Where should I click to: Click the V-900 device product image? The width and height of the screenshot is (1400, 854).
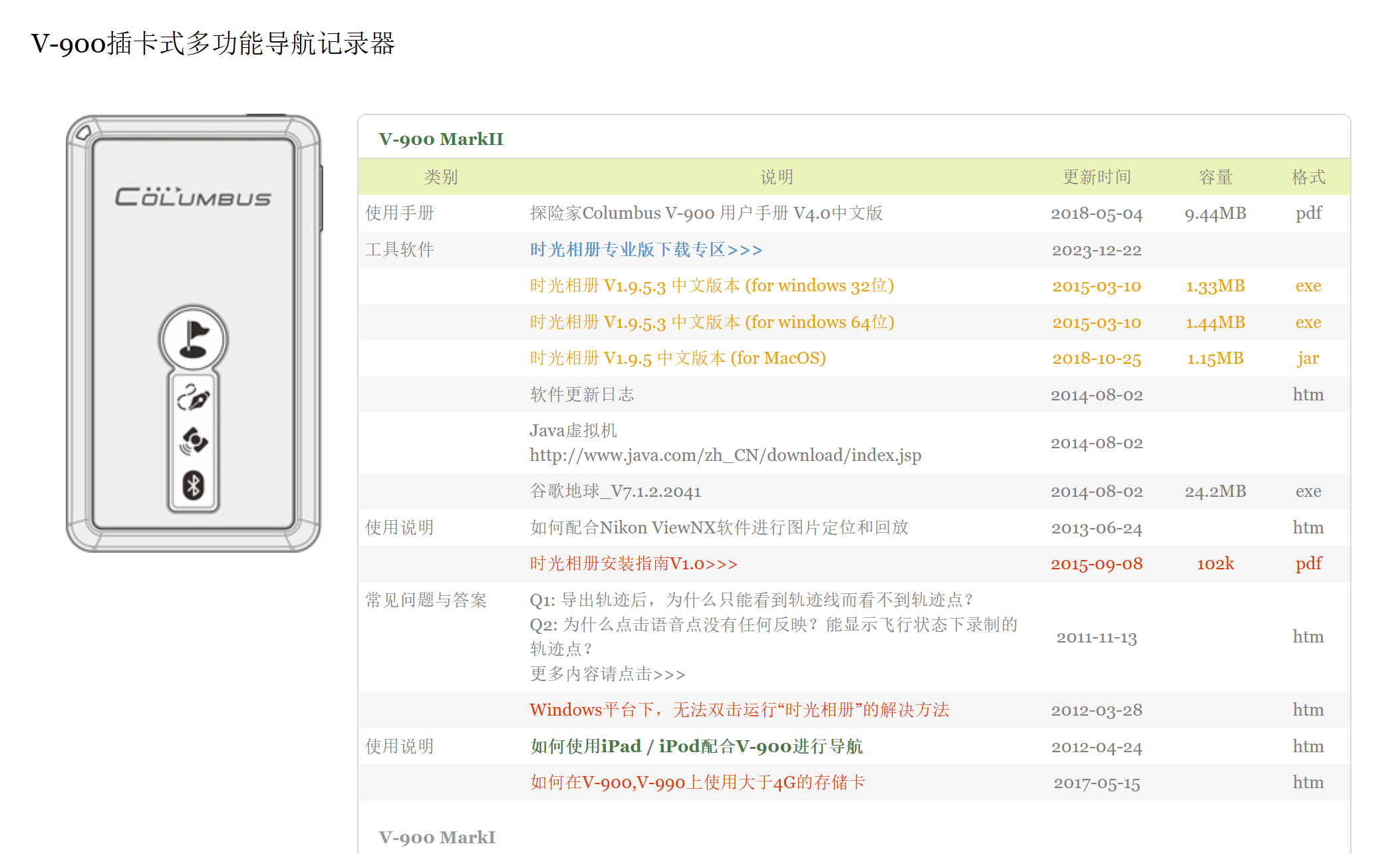point(194,333)
